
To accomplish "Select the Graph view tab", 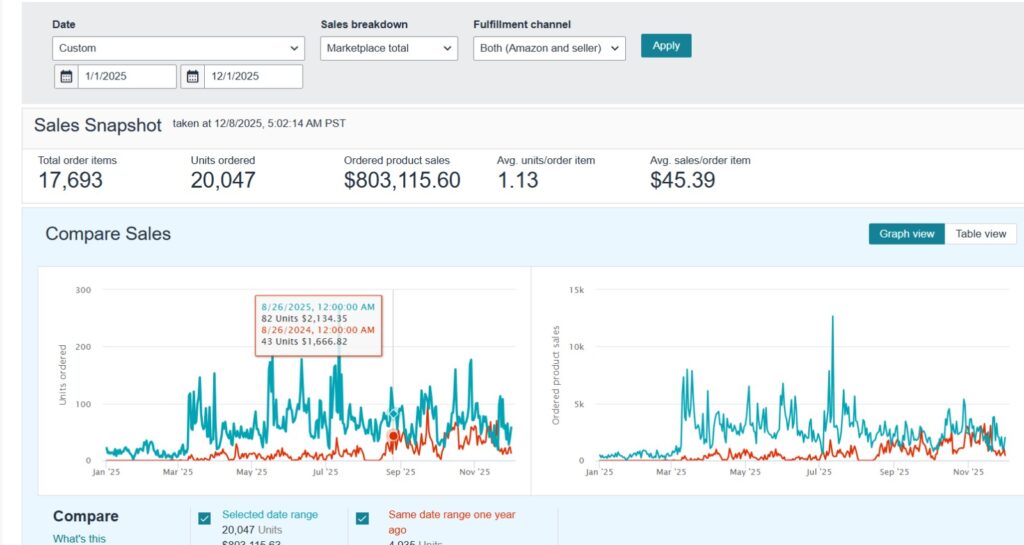I will 906,234.
